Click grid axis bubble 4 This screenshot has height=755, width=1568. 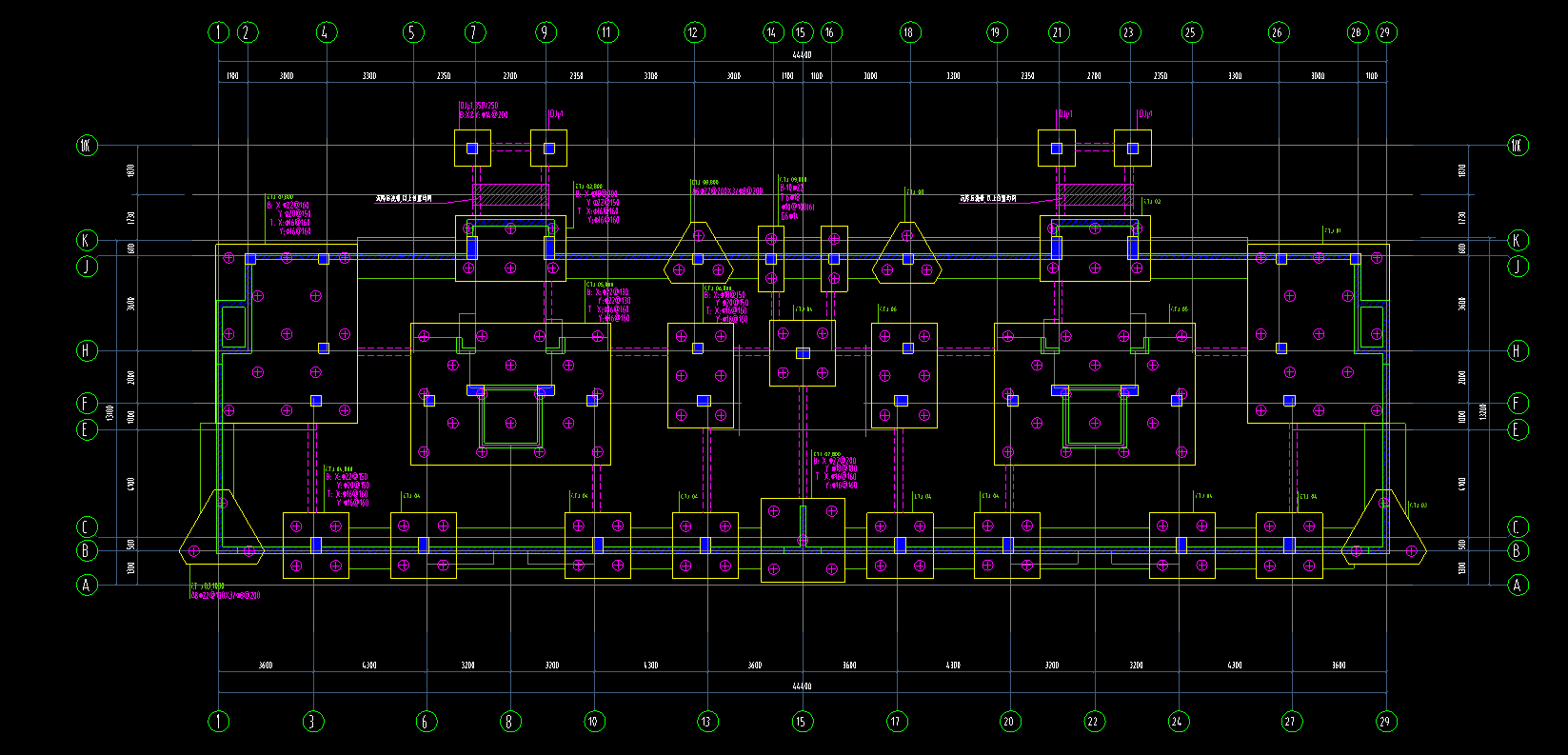pyautogui.click(x=327, y=32)
